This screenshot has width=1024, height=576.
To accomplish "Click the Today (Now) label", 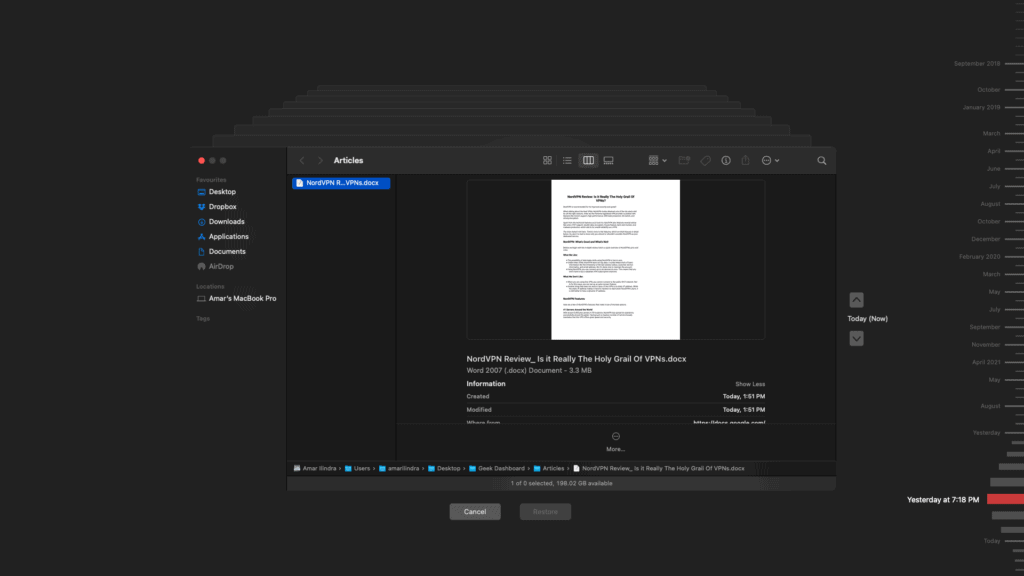I will (867, 319).
